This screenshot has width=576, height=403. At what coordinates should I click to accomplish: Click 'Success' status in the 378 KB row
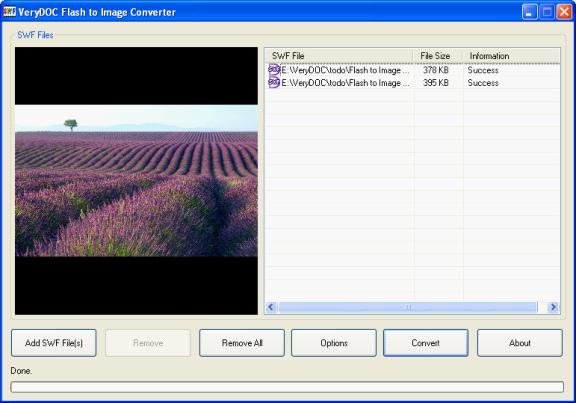point(483,70)
